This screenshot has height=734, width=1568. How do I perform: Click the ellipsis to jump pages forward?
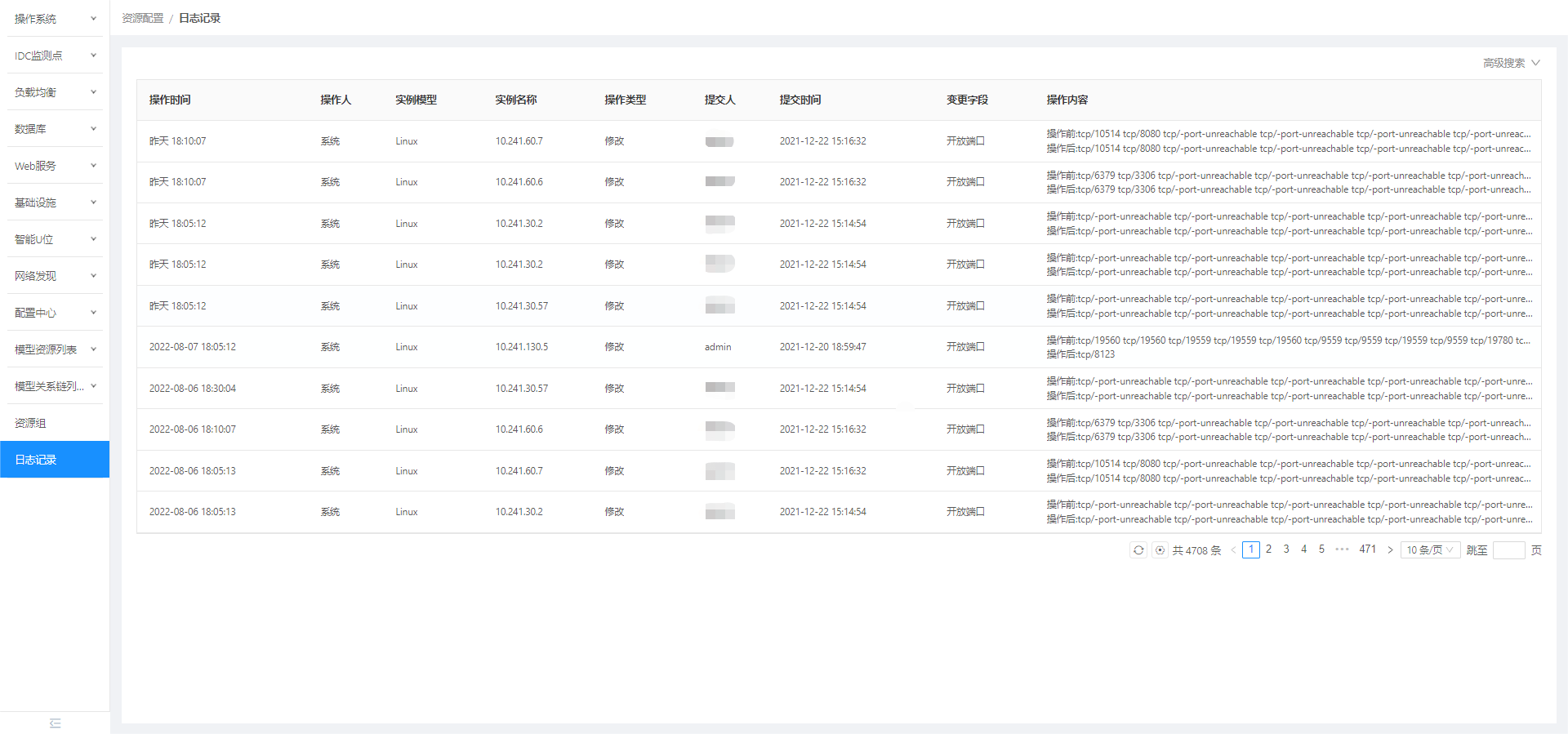tap(1342, 549)
